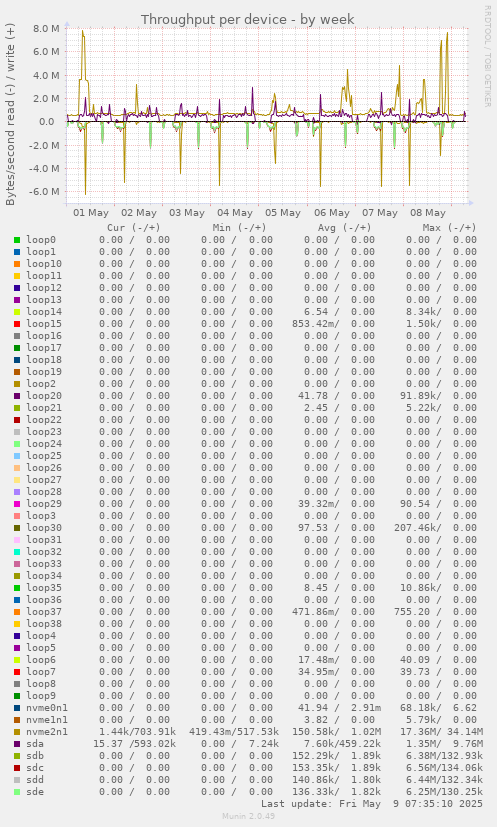Click the '03 May' x-axis label

[x=187, y=213]
